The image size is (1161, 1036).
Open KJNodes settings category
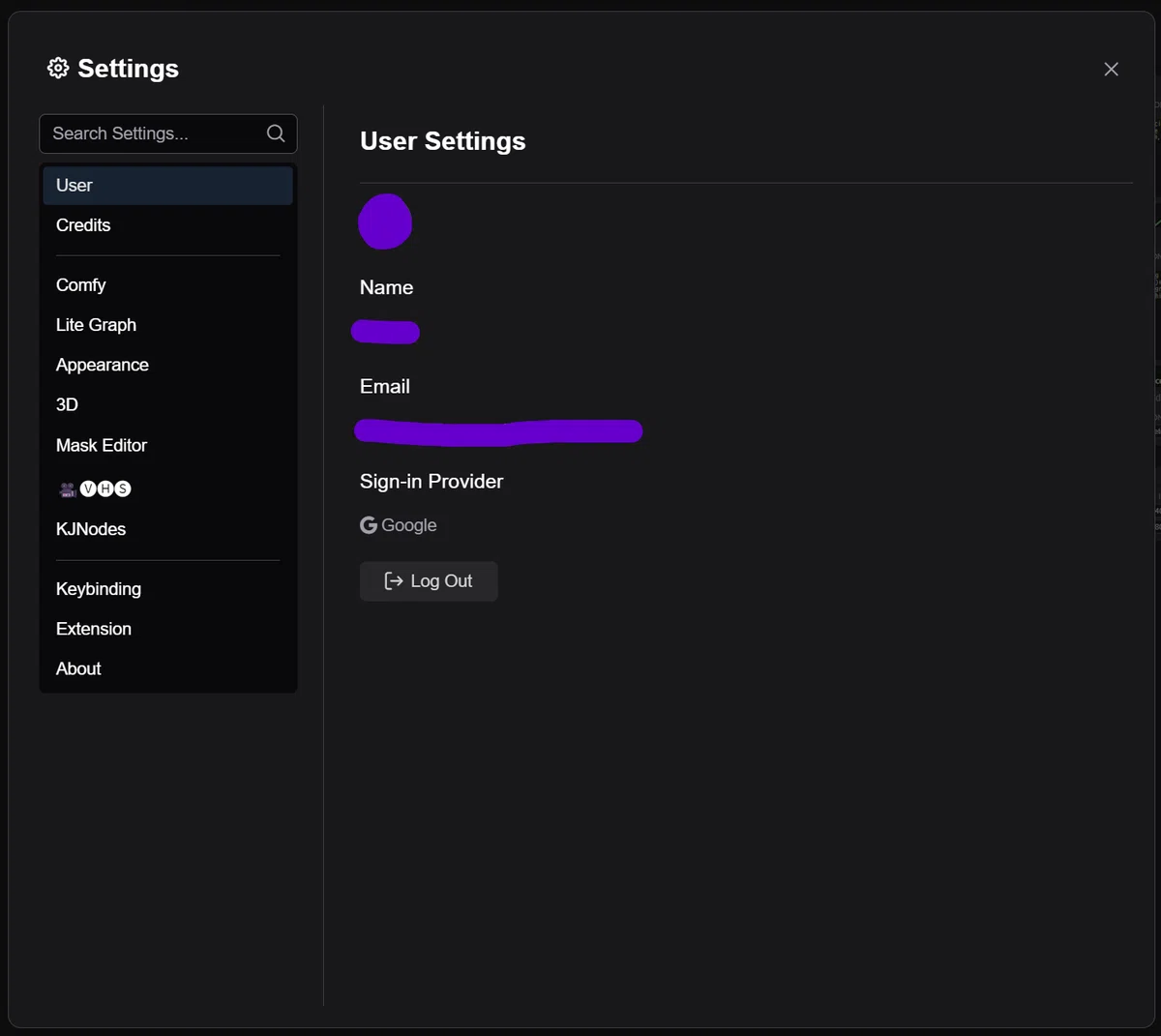[x=167, y=529]
